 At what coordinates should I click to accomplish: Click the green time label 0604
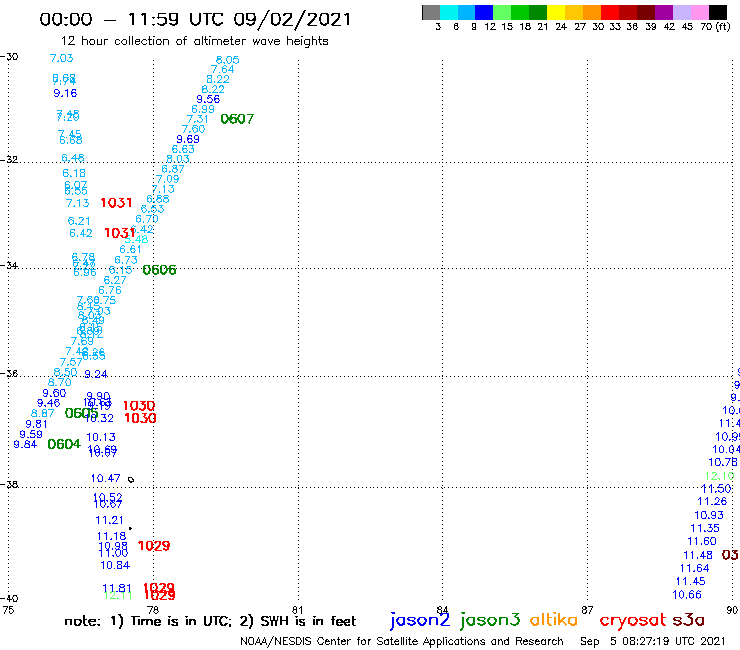click(64, 444)
